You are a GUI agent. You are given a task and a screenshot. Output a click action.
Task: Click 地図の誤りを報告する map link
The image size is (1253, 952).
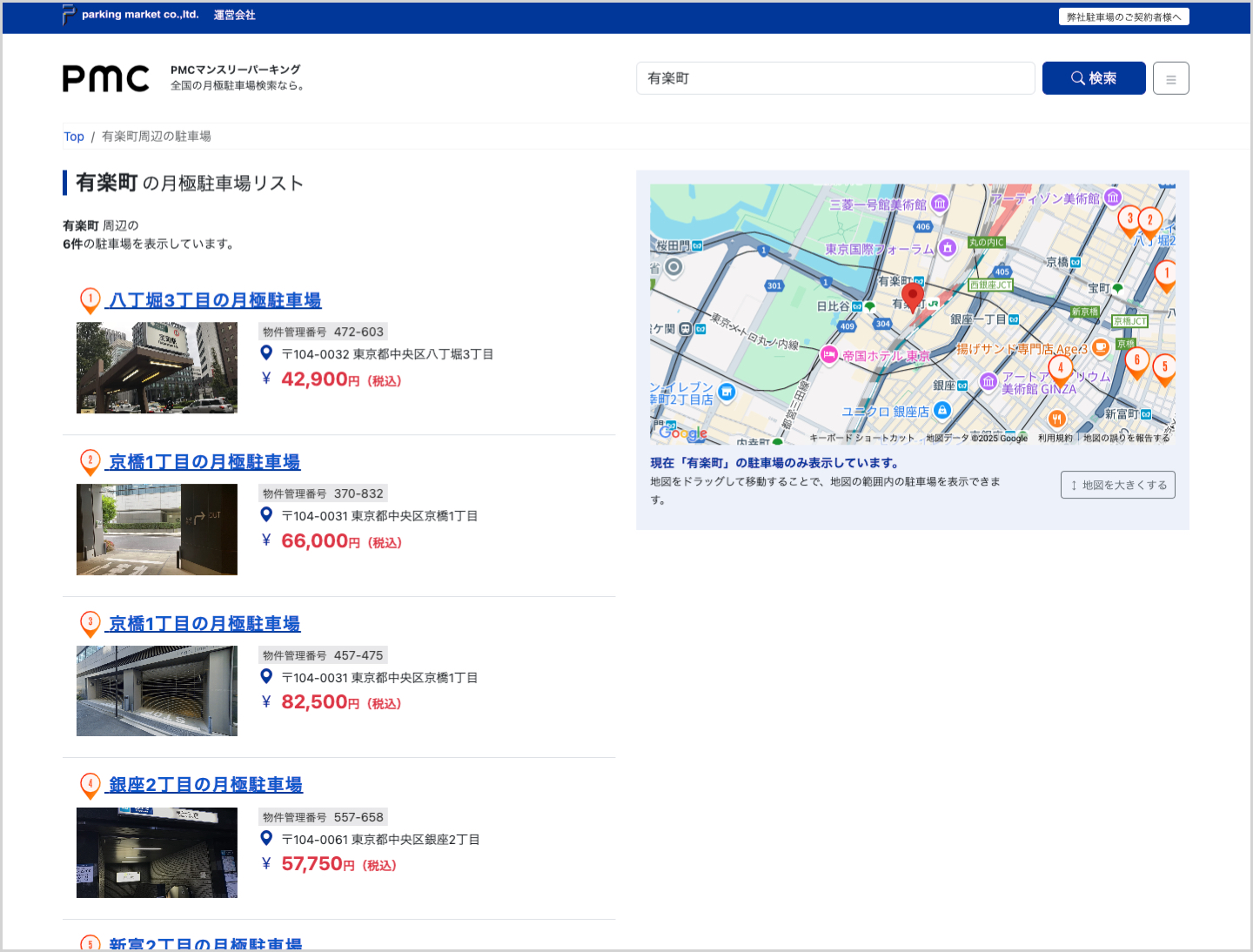coord(1126,438)
